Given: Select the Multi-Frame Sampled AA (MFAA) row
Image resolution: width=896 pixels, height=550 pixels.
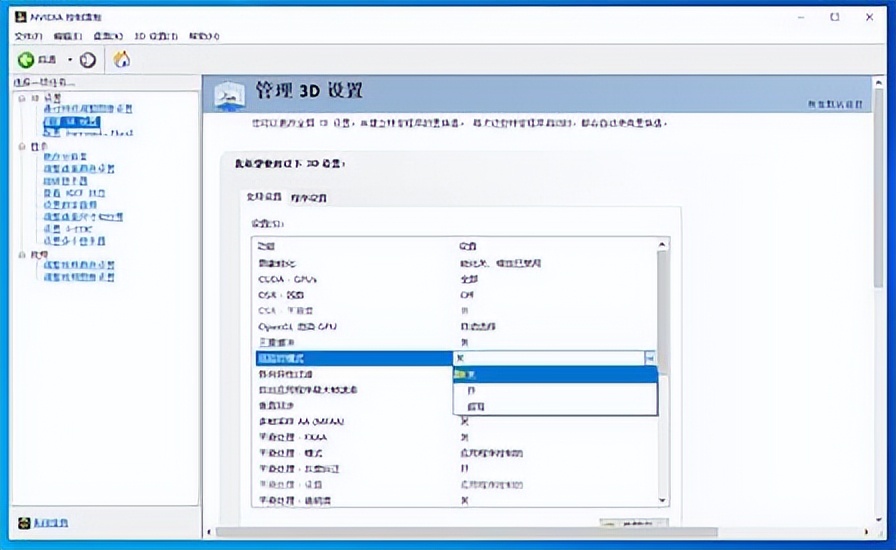Looking at the screenshot, I should 454,421.
